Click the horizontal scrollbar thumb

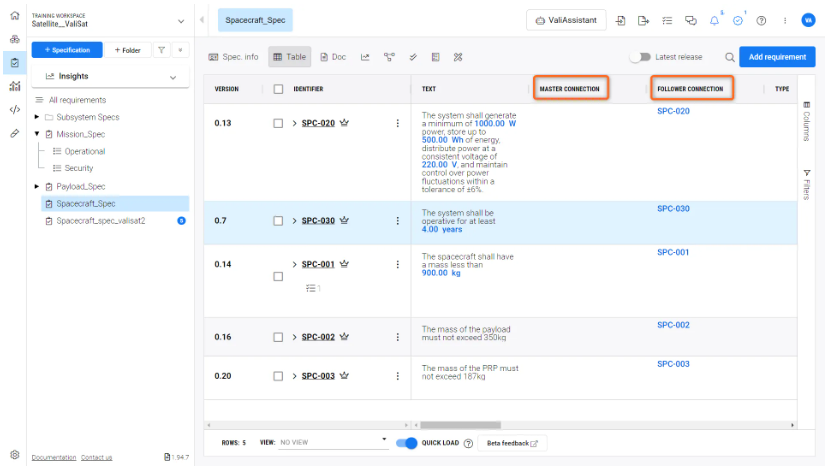coord(461,425)
